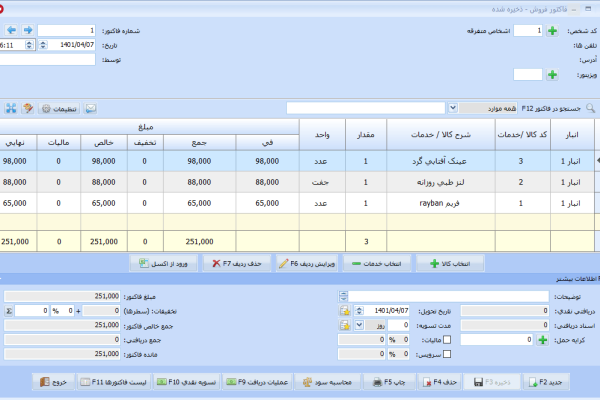The image size is (600, 400).
Task: Click the 251,000 total under جمع column
Action: [199, 242]
